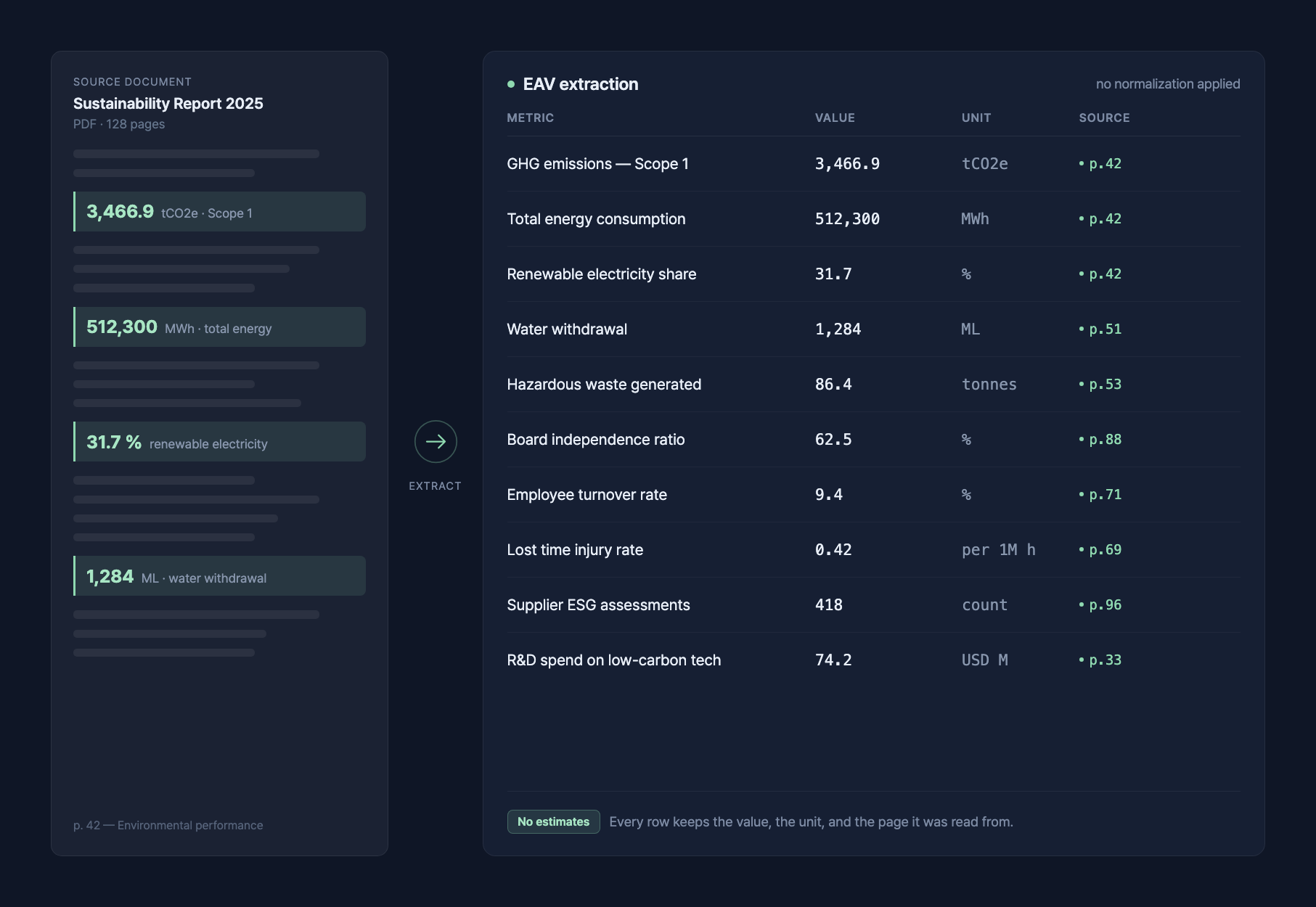
Task: Click the tCO2e unit in the GHG emissions row
Action: (x=984, y=164)
